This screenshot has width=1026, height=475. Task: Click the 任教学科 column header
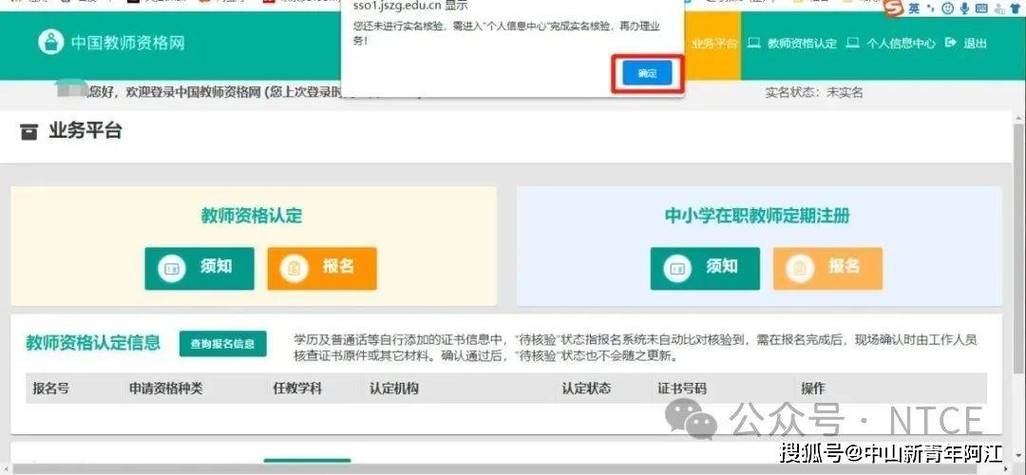[297, 388]
